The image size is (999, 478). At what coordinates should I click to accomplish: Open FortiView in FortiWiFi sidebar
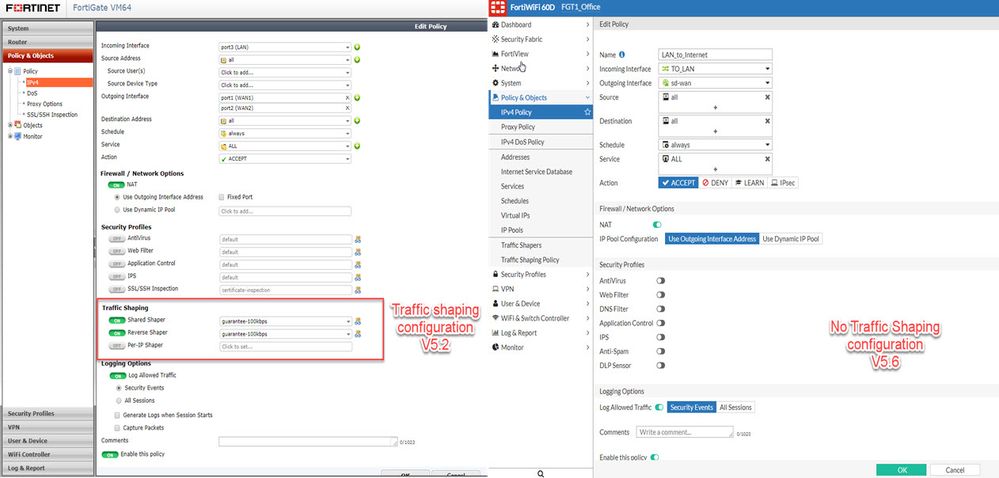(x=541, y=54)
